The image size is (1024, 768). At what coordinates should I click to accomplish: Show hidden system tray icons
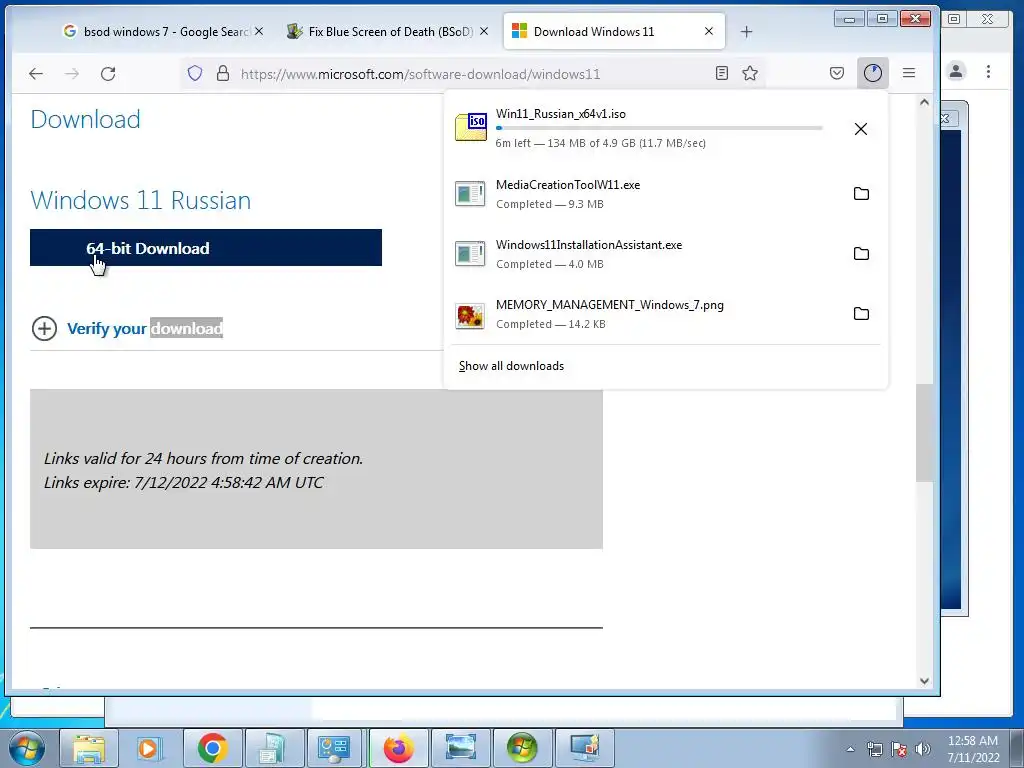point(850,749)
